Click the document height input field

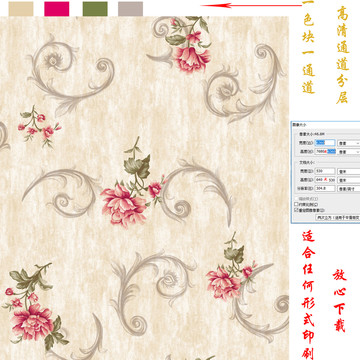[x=325, y=180]
